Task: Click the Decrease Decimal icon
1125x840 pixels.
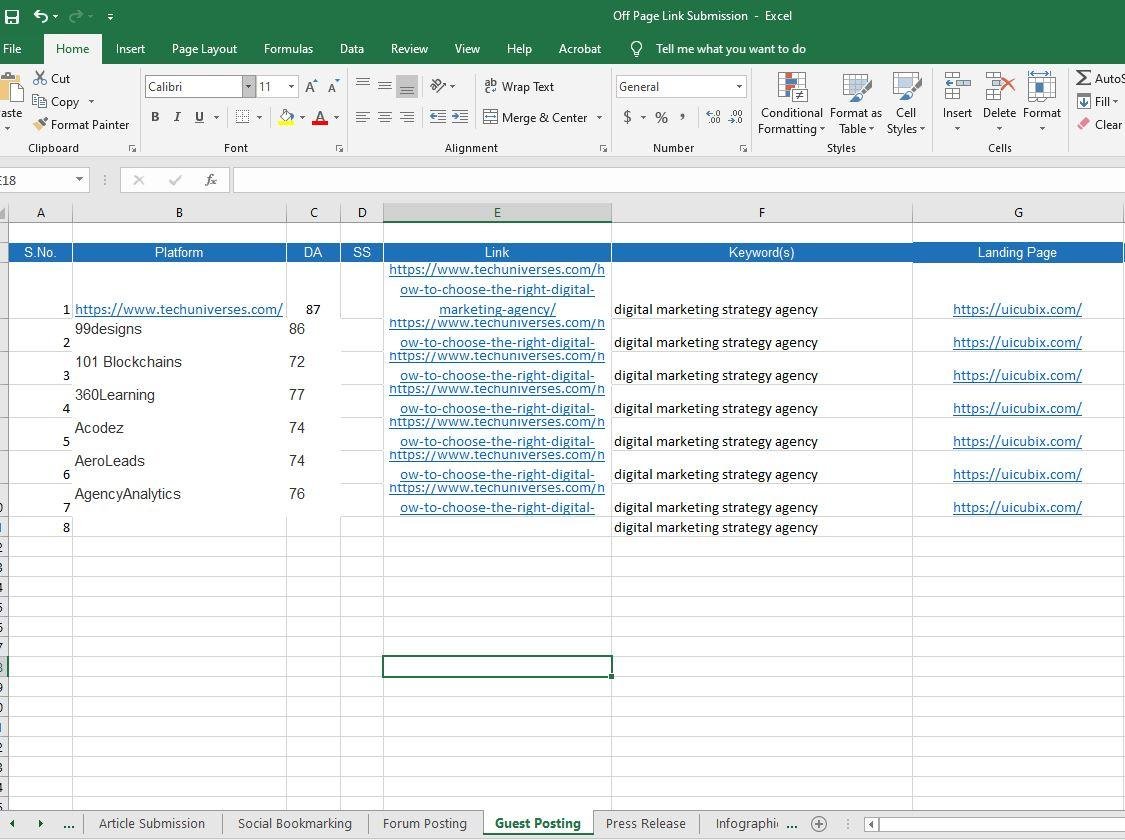Action: tap(736, 117)
